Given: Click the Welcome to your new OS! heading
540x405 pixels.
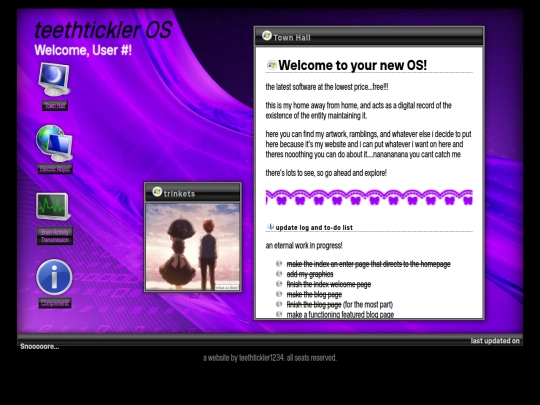Looking at the screenshot, I should tap(352, 65).
